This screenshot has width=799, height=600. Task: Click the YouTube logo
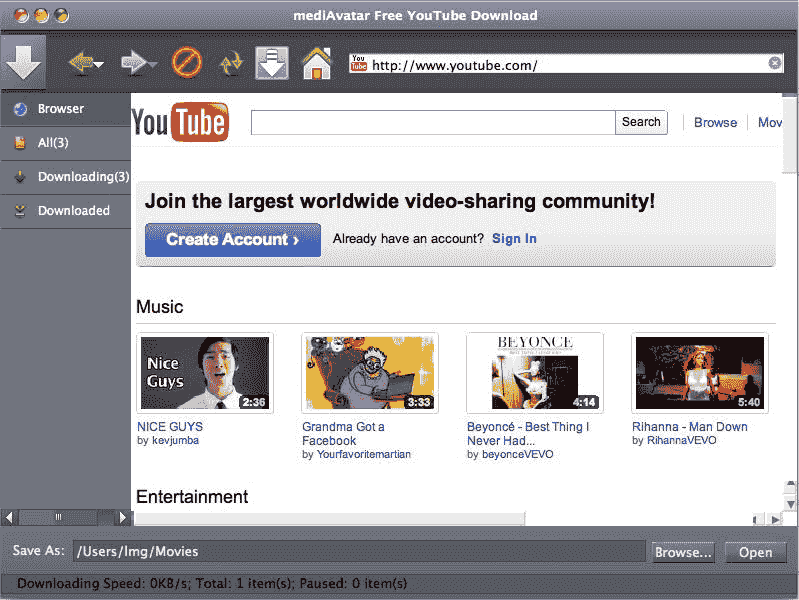[x=180, y=122]
